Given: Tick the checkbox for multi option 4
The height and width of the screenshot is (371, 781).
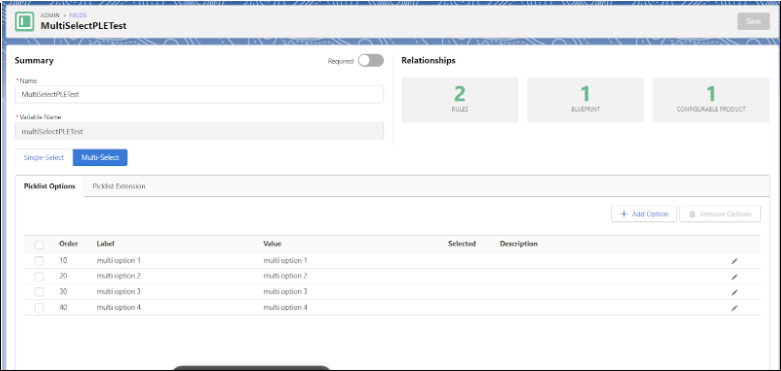Looking at the screenshot, I should click(39, 308).
